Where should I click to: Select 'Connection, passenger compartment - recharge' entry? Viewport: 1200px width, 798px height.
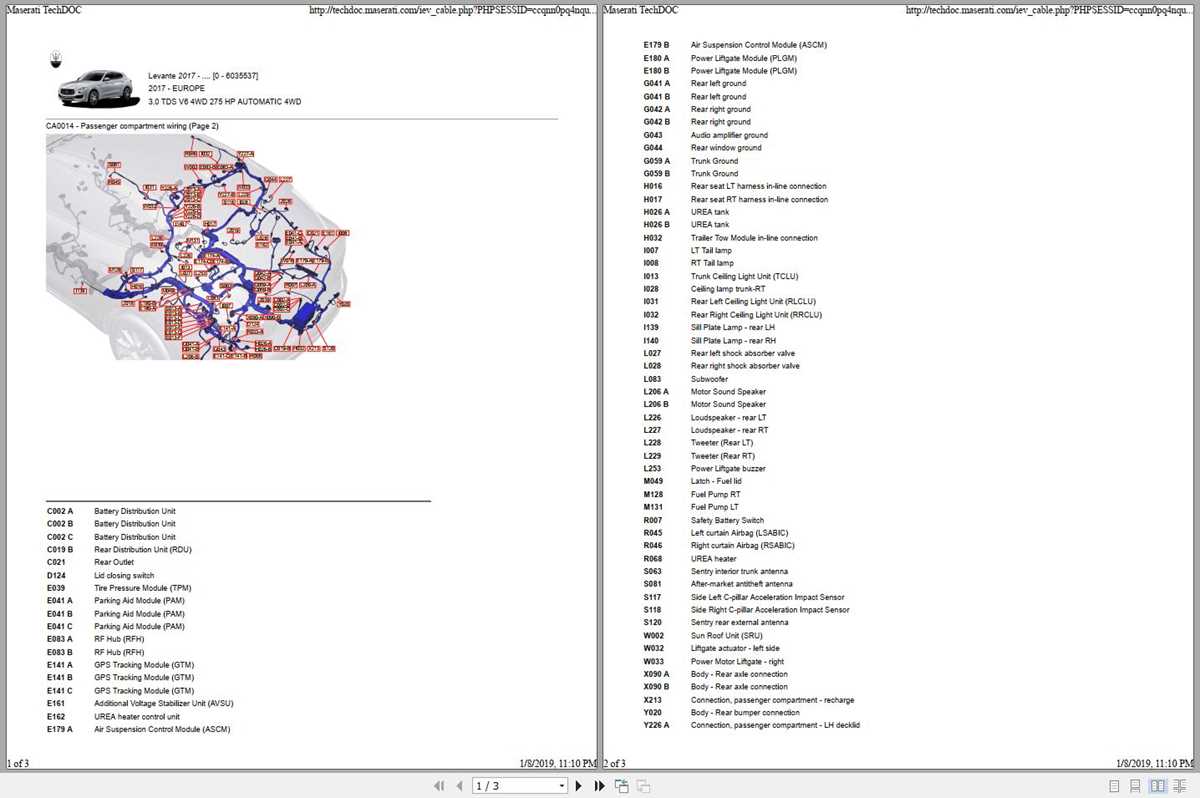click(x=772, y=700)
